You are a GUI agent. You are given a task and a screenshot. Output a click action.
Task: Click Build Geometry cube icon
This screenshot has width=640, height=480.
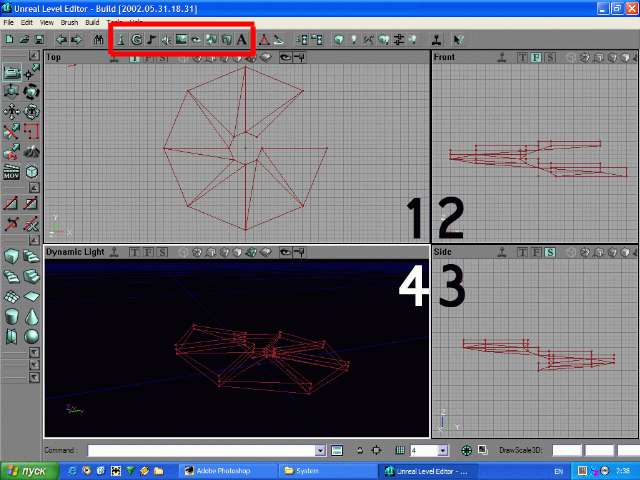pyautogui.click(x=339, y=40)
